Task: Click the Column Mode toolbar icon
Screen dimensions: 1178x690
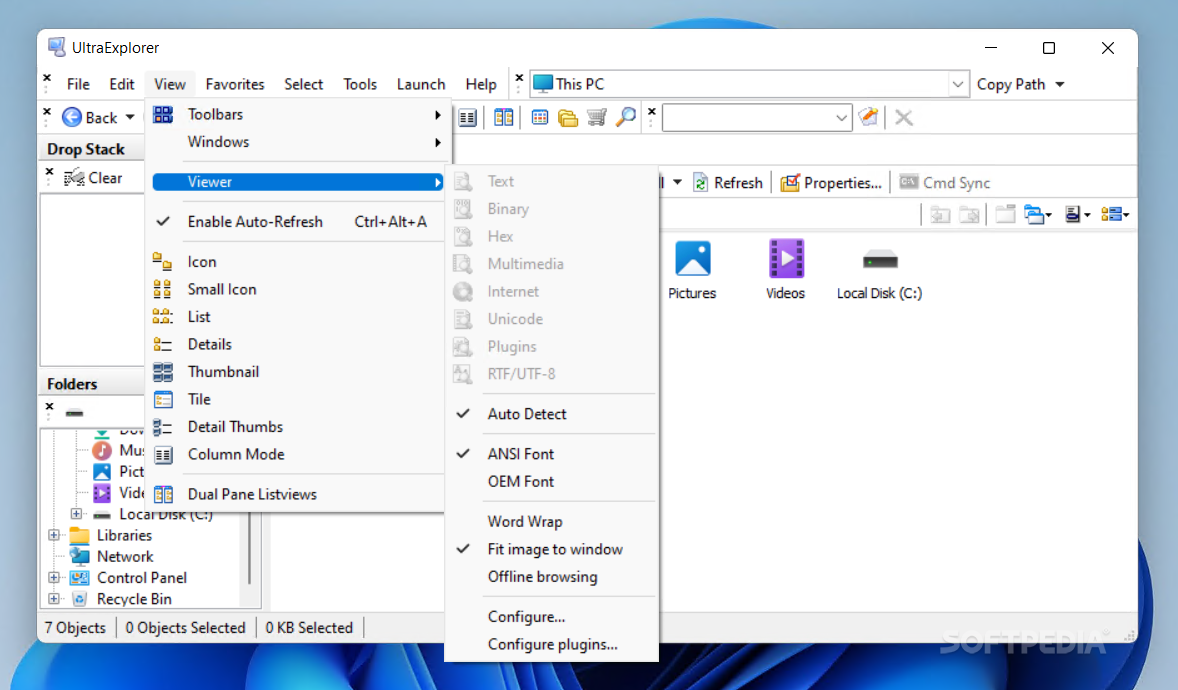Action: pos(467,118)
